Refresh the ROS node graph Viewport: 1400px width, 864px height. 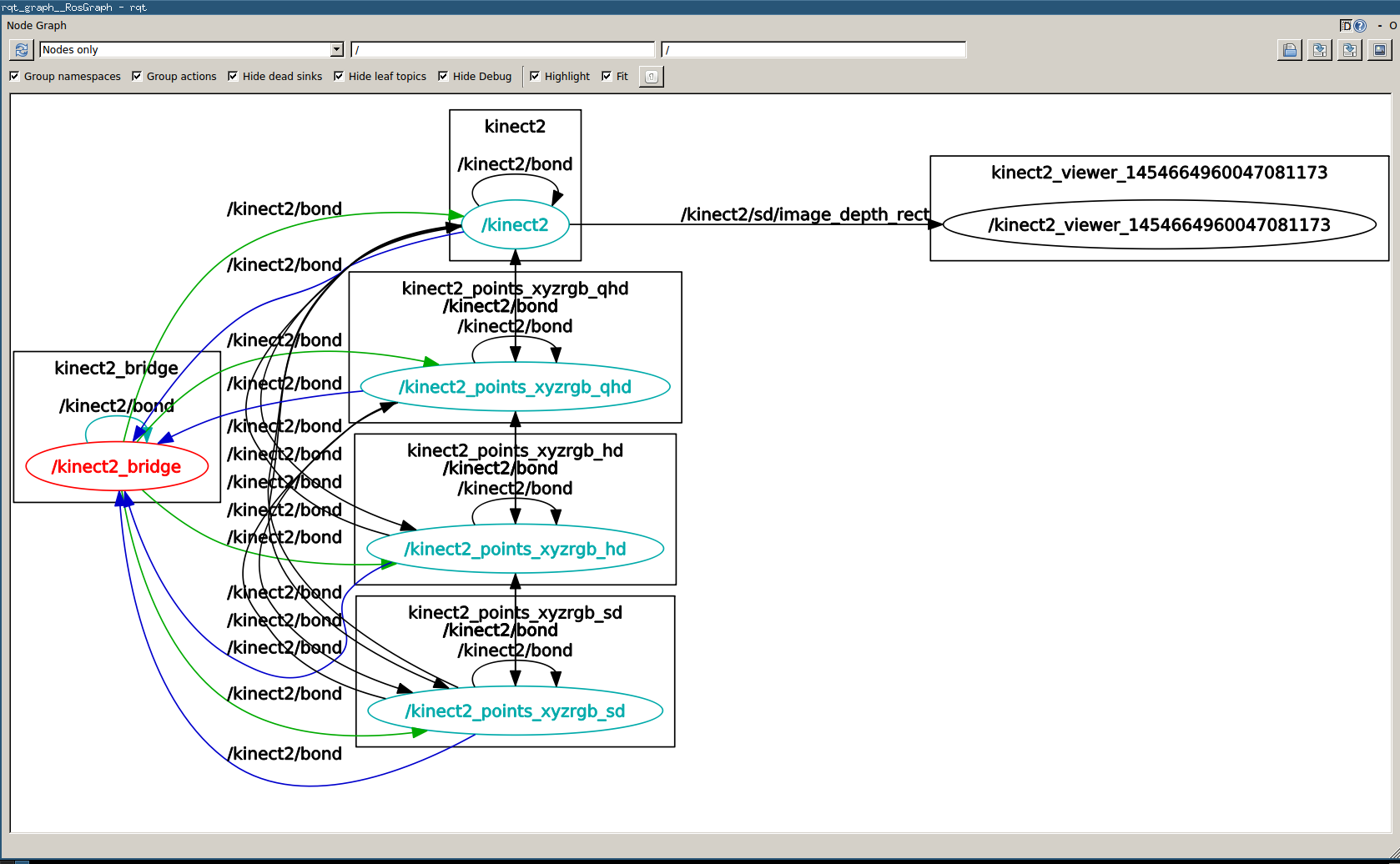point(21,50)
